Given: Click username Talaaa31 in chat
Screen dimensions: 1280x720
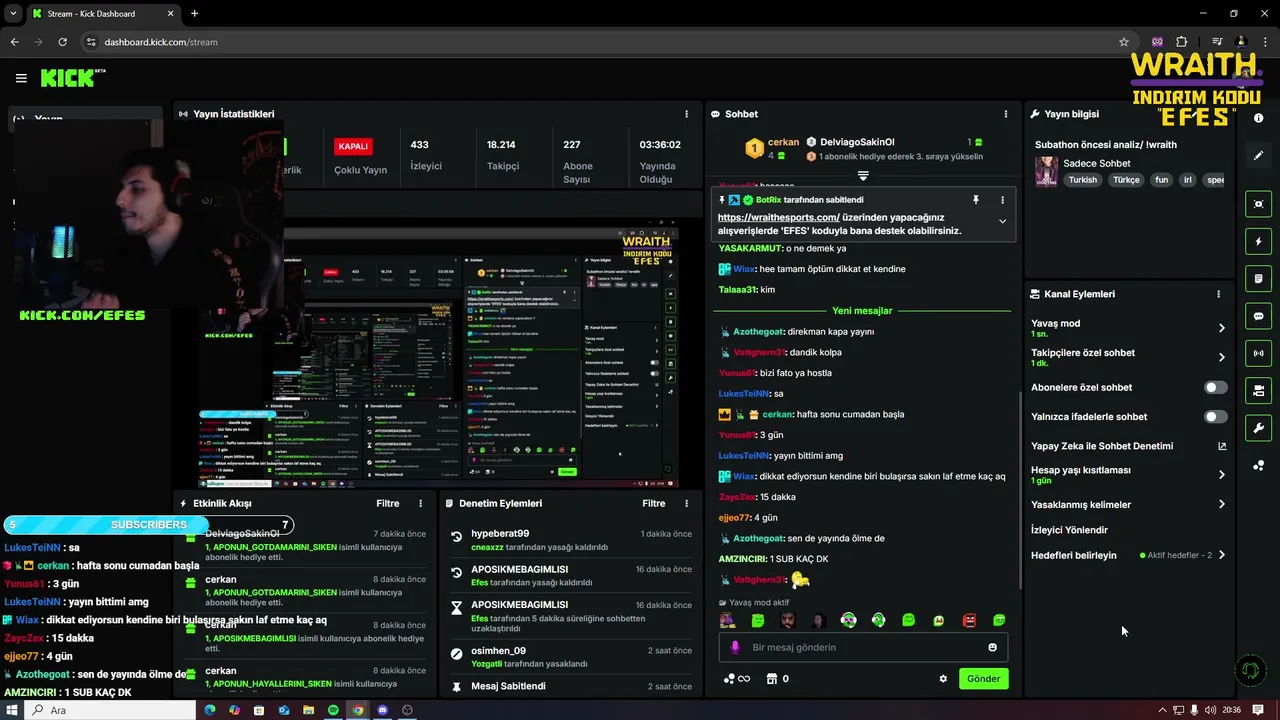Looking at the screenshot, I should tap(737, 290).
